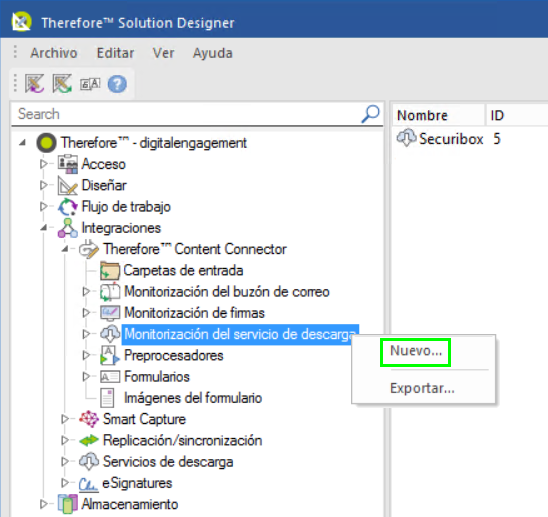Expand the Diseñar tree node
Viewport: 548px width, 517px height.
click(x=43, y=185)
